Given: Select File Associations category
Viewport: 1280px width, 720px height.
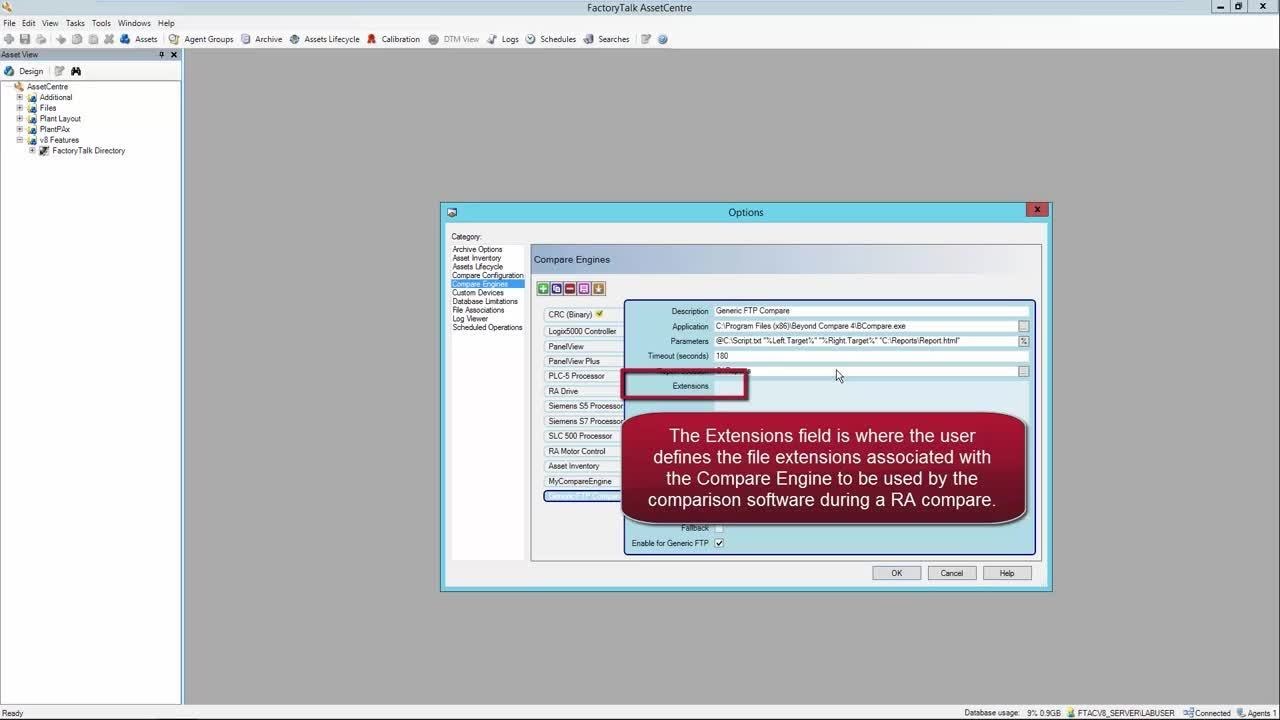Looking at the screenshot, I should [478, 310].
